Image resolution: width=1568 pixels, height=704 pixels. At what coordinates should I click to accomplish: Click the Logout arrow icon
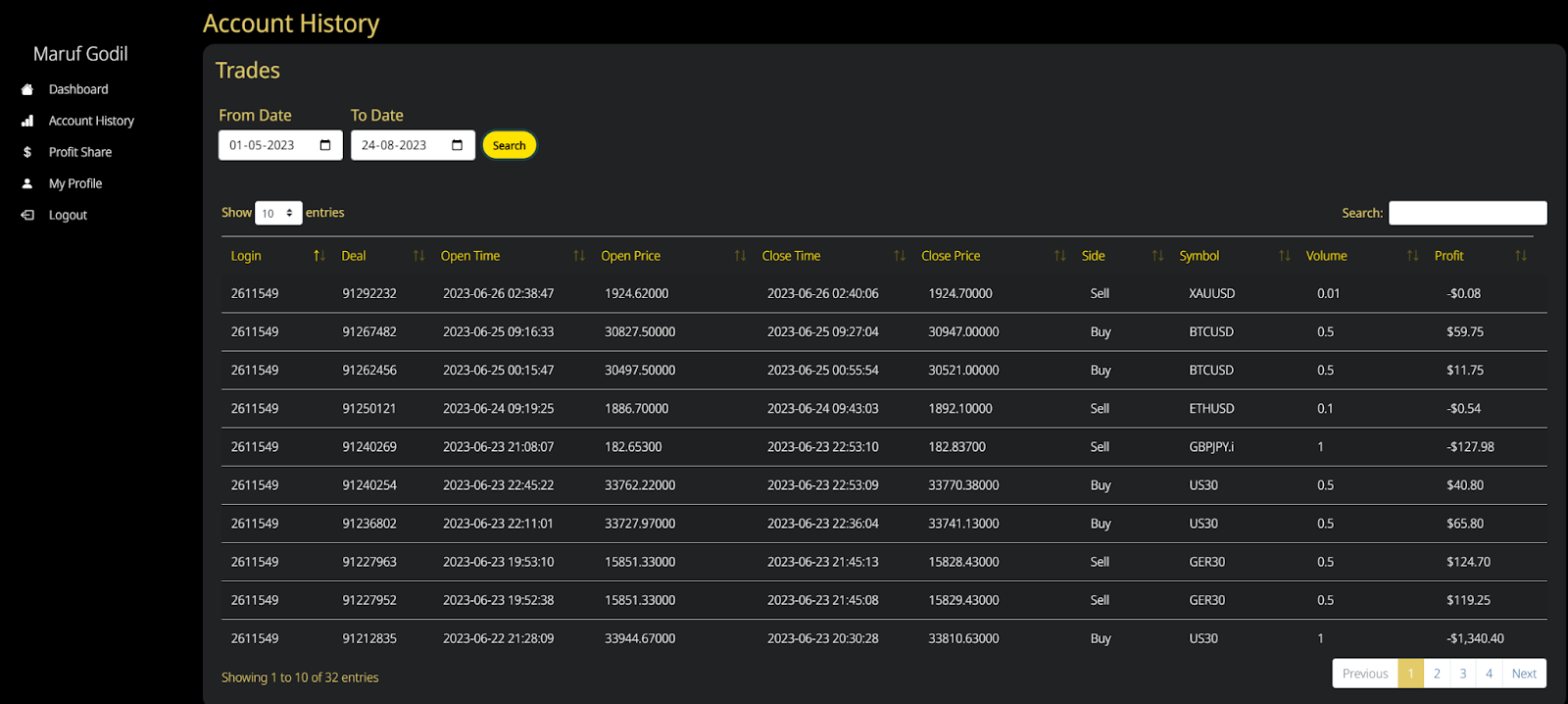click(27, 215)
